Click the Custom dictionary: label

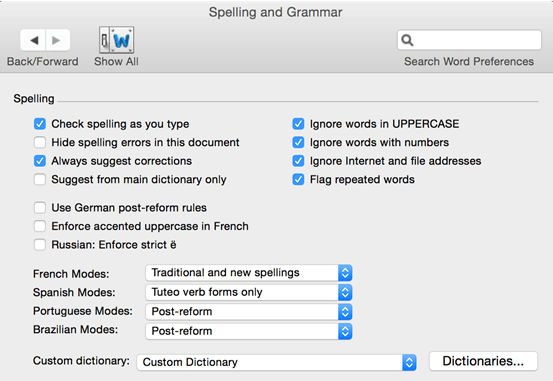point(81,361)
